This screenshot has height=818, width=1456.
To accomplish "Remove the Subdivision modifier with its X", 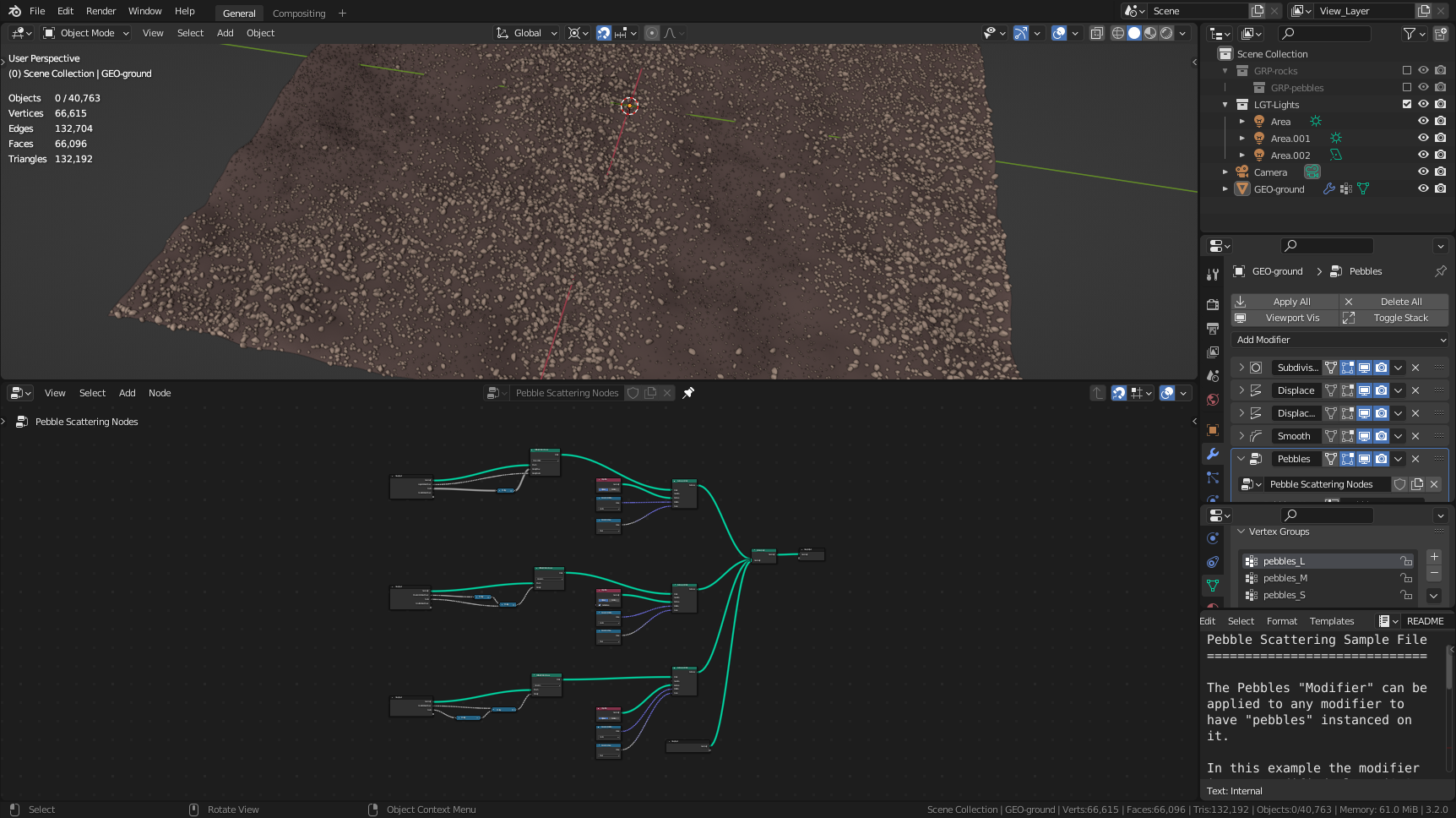I will pos(1415,368).
